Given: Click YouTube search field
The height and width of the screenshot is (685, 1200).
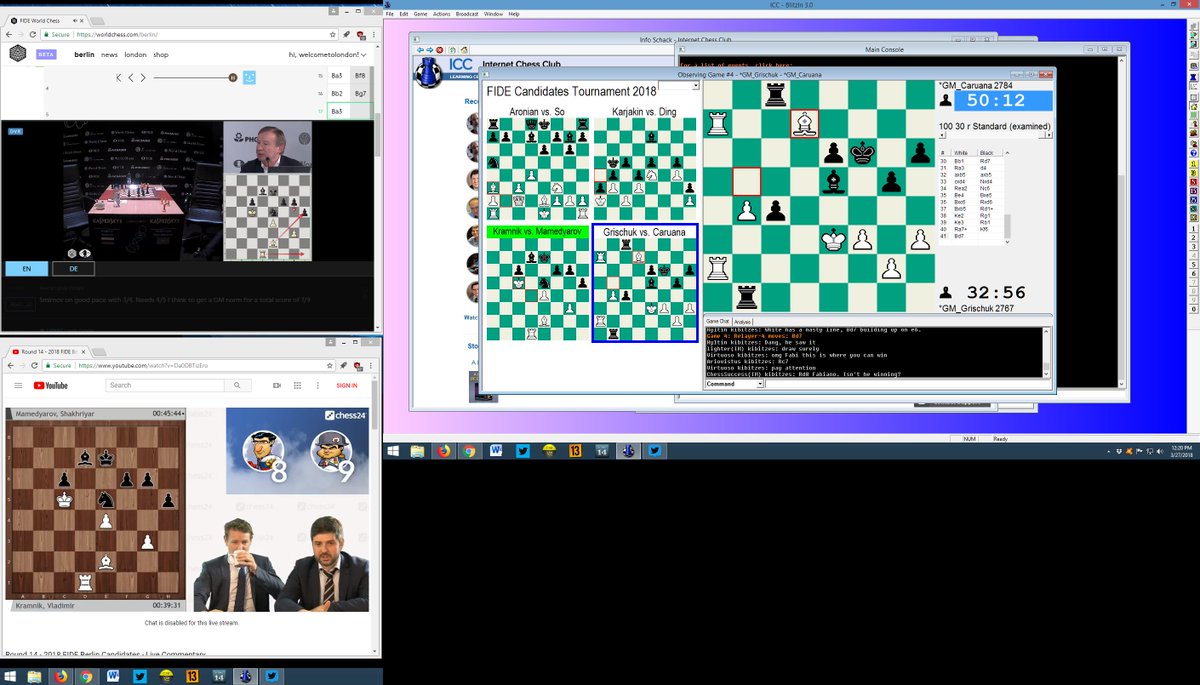Looking at the screenshot, I should [x=166, y=385].
